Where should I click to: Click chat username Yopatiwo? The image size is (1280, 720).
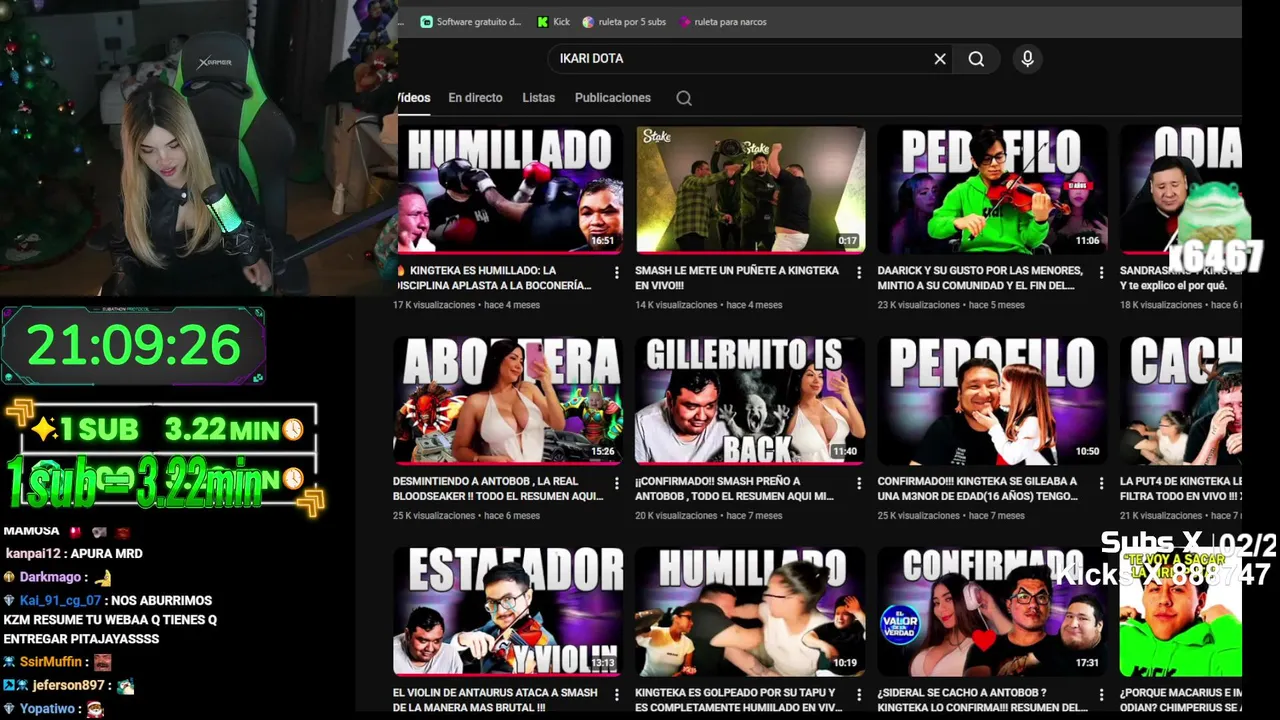[x=47, y=709]
